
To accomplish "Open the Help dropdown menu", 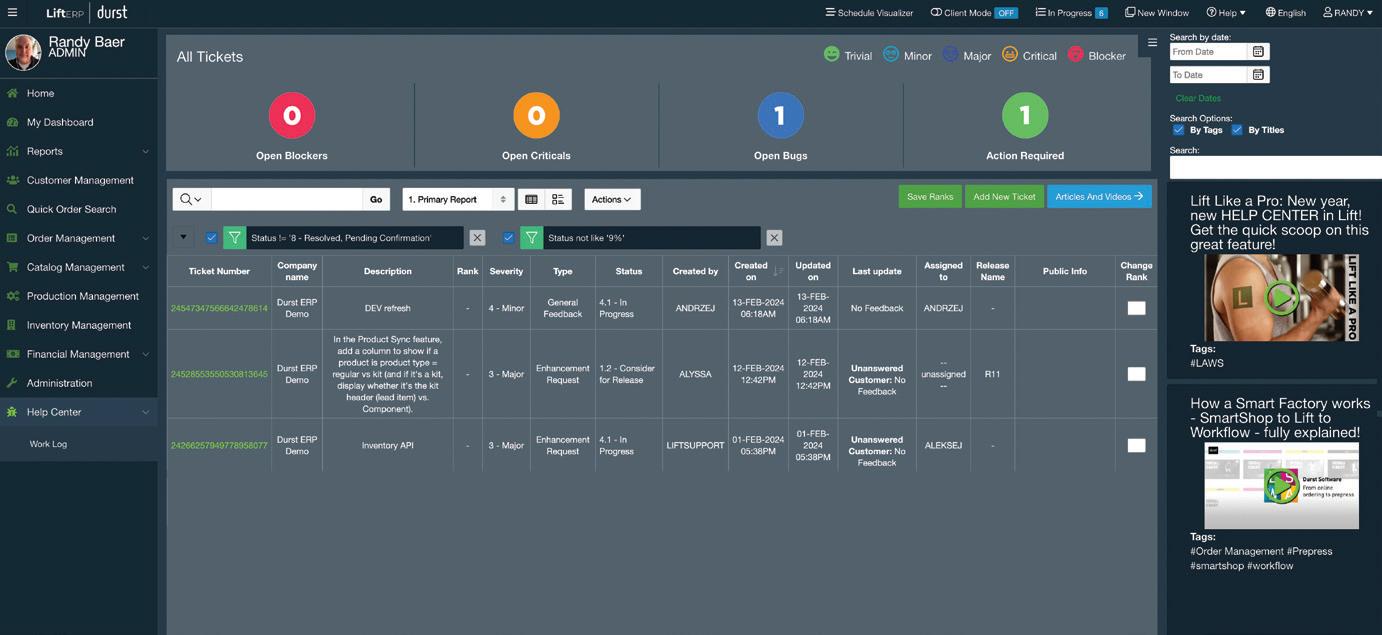I will point(1226,13).
